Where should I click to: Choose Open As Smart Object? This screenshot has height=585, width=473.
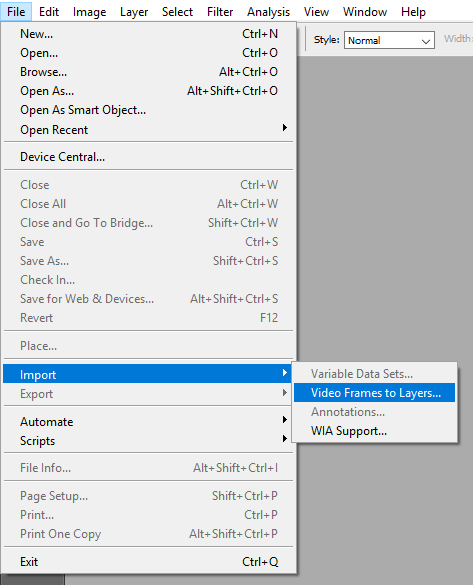(x=148, y=110)
